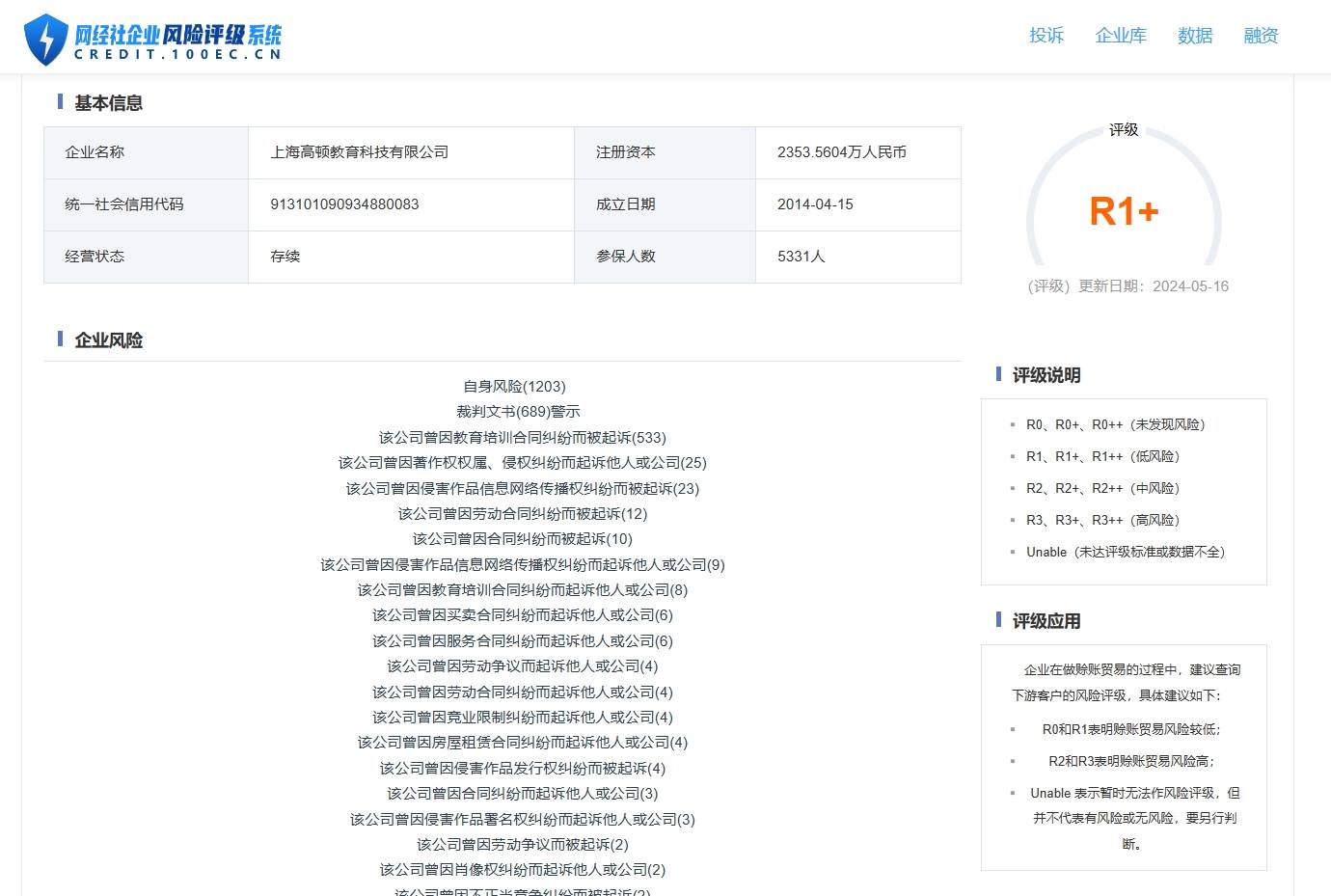
Task: Open the 投诉 menu item
Action: coord(1047,36)
